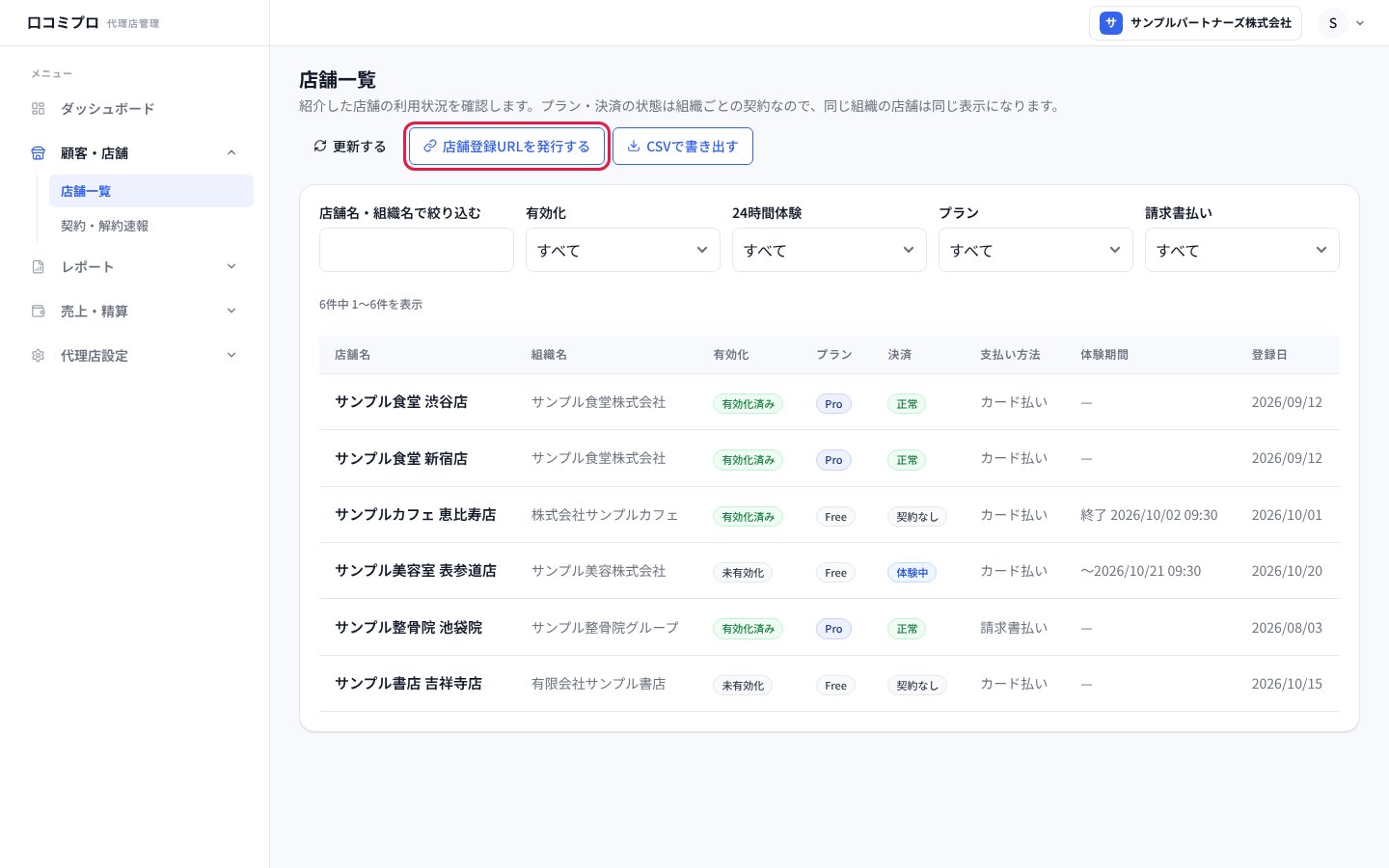Screen dimensions: 1389x868
Task: Click Pro badge in 渋谷店 row
Action: (x=833, y=404)
